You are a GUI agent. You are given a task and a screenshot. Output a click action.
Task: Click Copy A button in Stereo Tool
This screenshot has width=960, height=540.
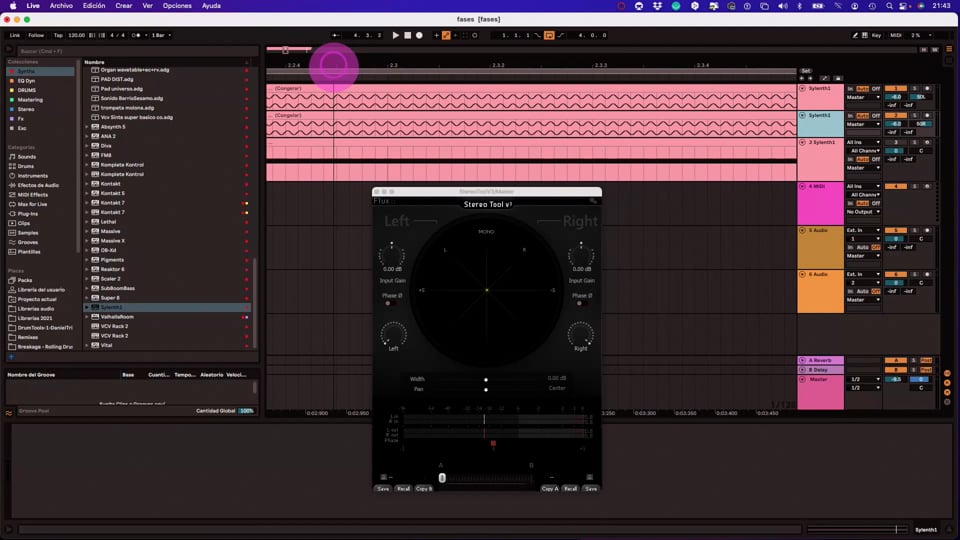click(x=549, y=489)
